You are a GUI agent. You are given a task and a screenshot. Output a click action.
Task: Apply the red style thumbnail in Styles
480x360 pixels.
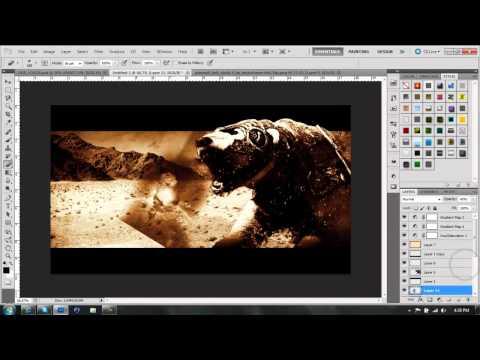click(406, 131)
